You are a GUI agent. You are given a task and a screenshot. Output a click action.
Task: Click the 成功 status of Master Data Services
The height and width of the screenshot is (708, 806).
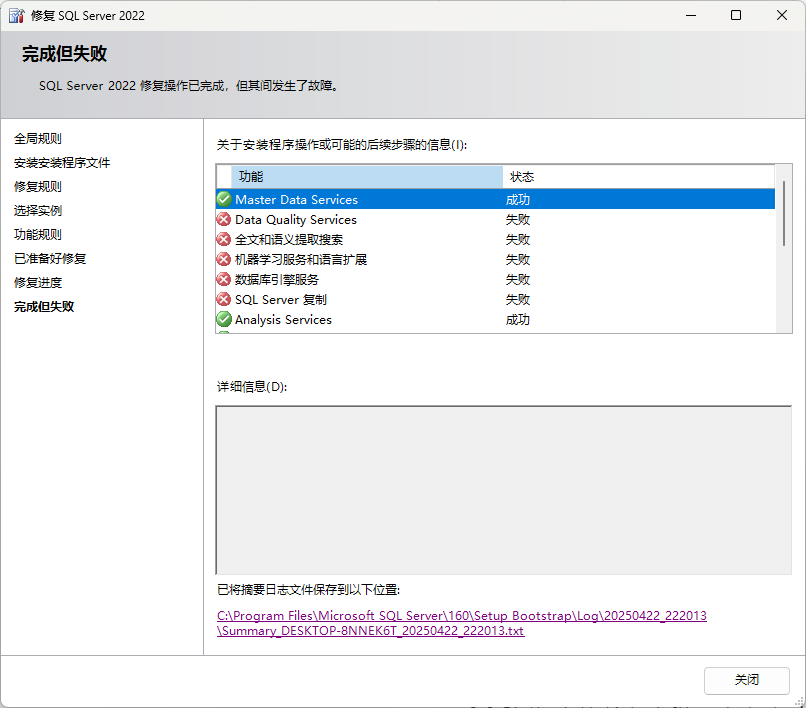click(x=518, y=199)
